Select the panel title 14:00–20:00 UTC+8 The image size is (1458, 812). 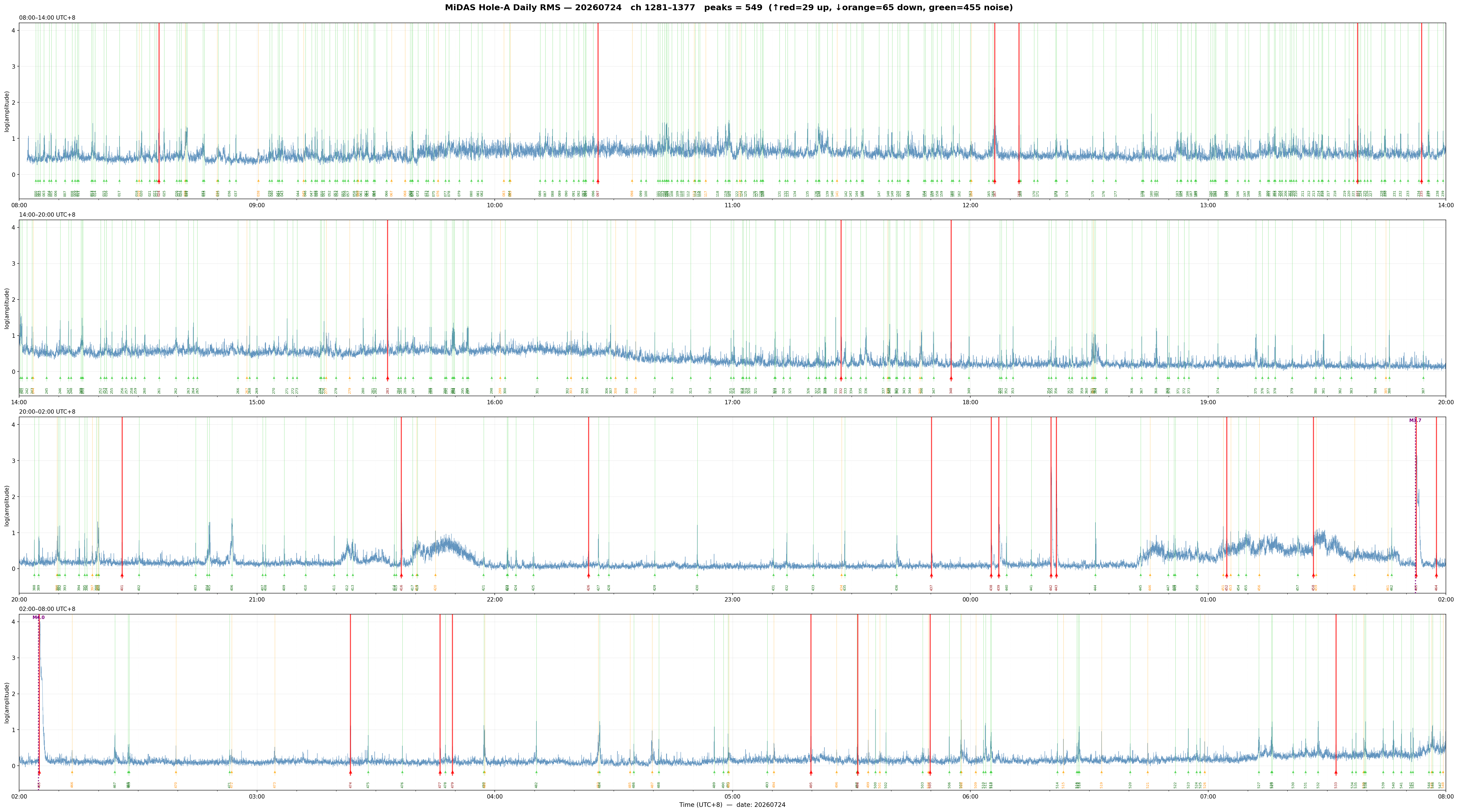point(47,215)
